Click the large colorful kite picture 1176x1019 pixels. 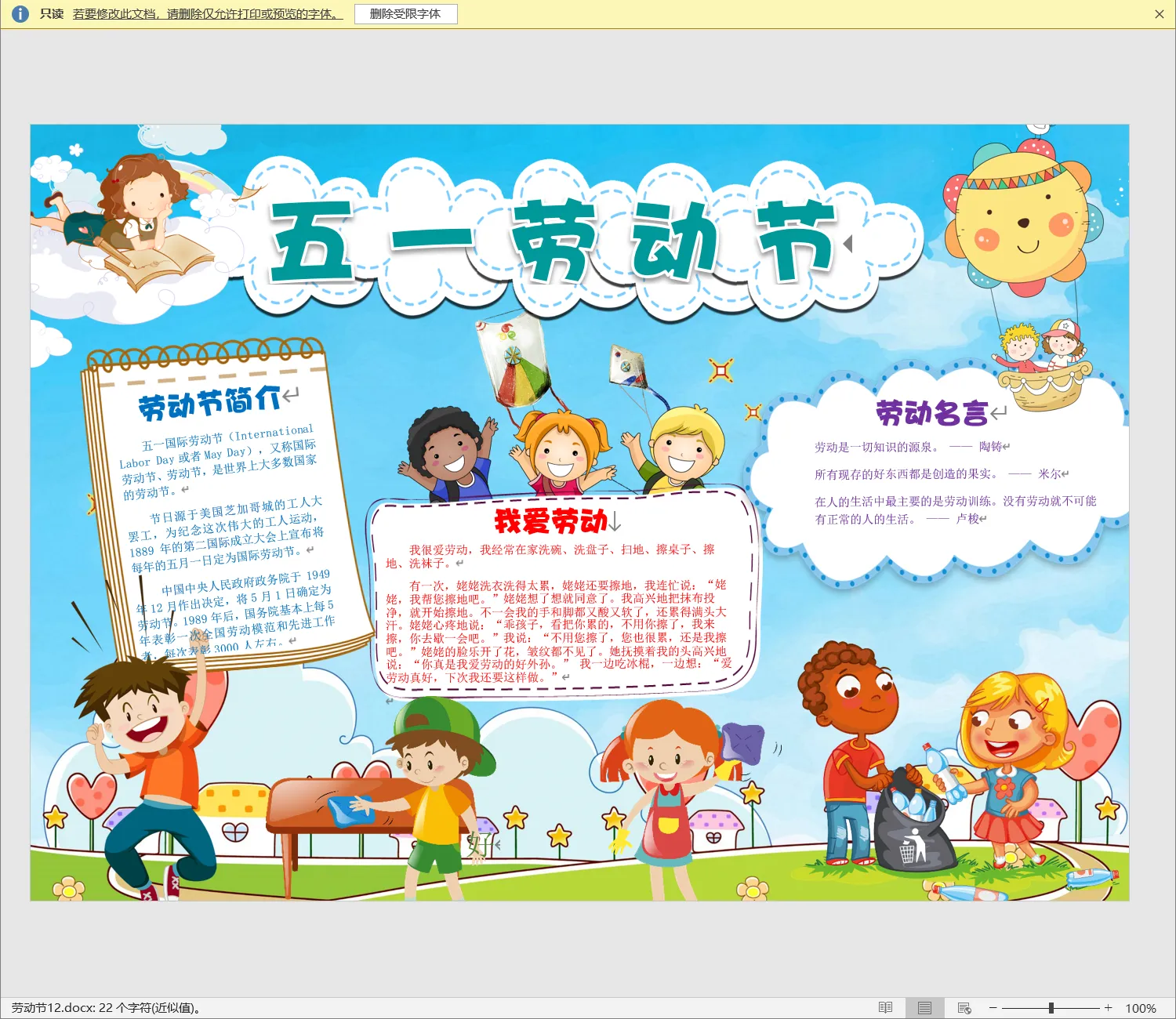[x=513, y=359]
